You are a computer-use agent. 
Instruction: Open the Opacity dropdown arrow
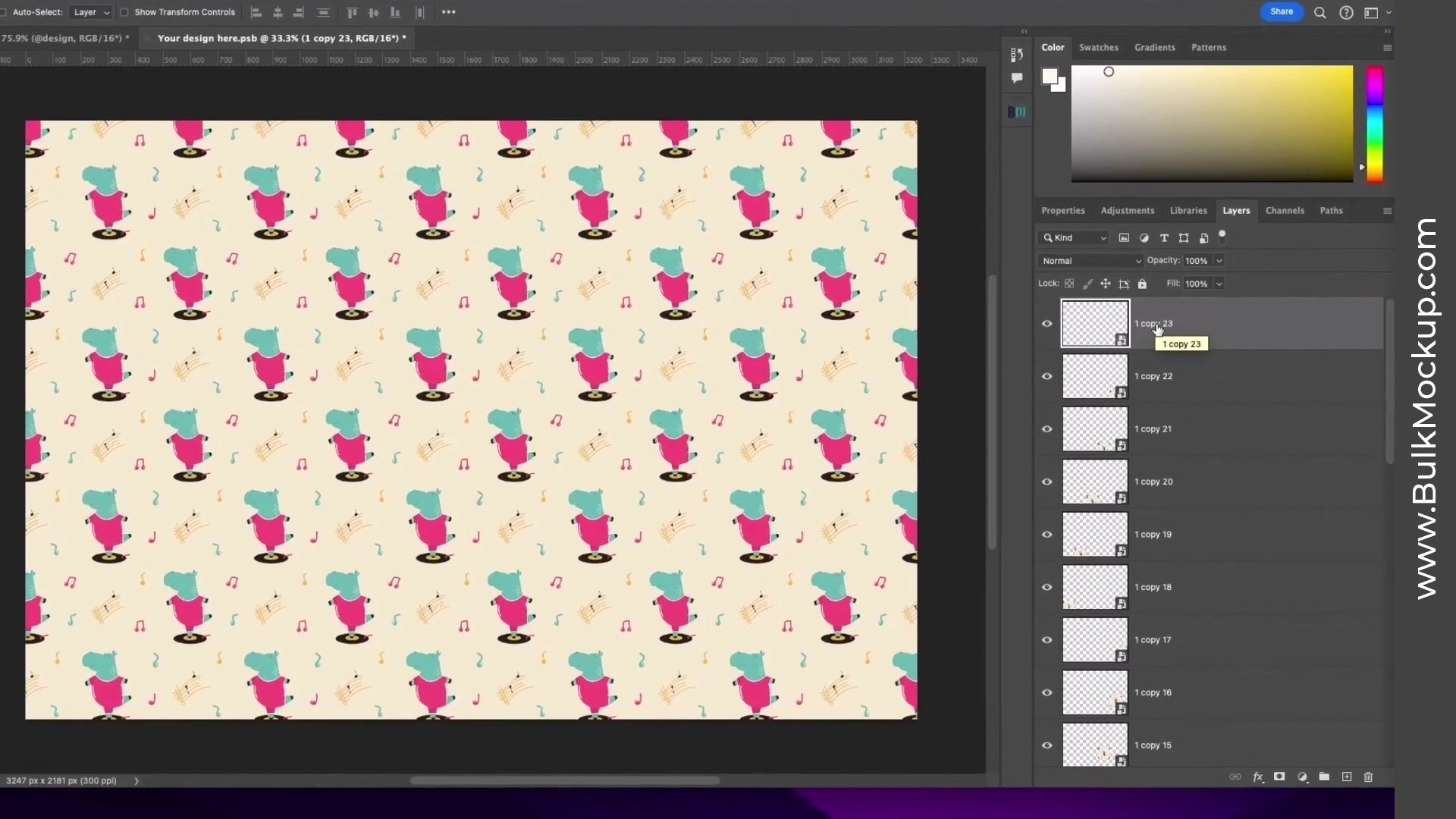[x=1219, y=260]
